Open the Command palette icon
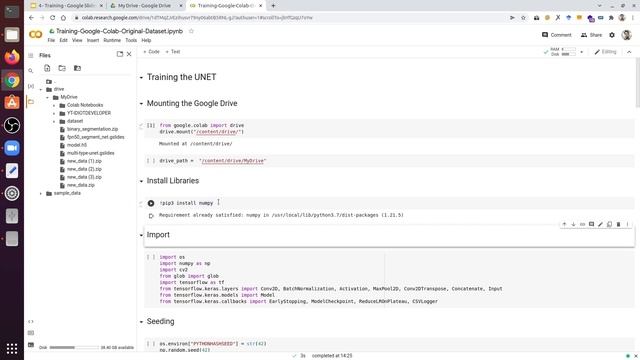The image size is (640, 360). tap(31, 333)
